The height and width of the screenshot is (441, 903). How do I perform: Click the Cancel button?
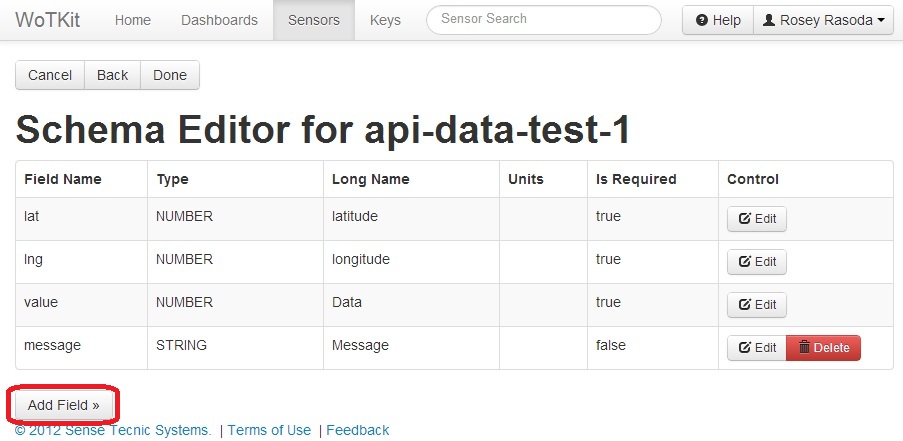coord(50,75)
